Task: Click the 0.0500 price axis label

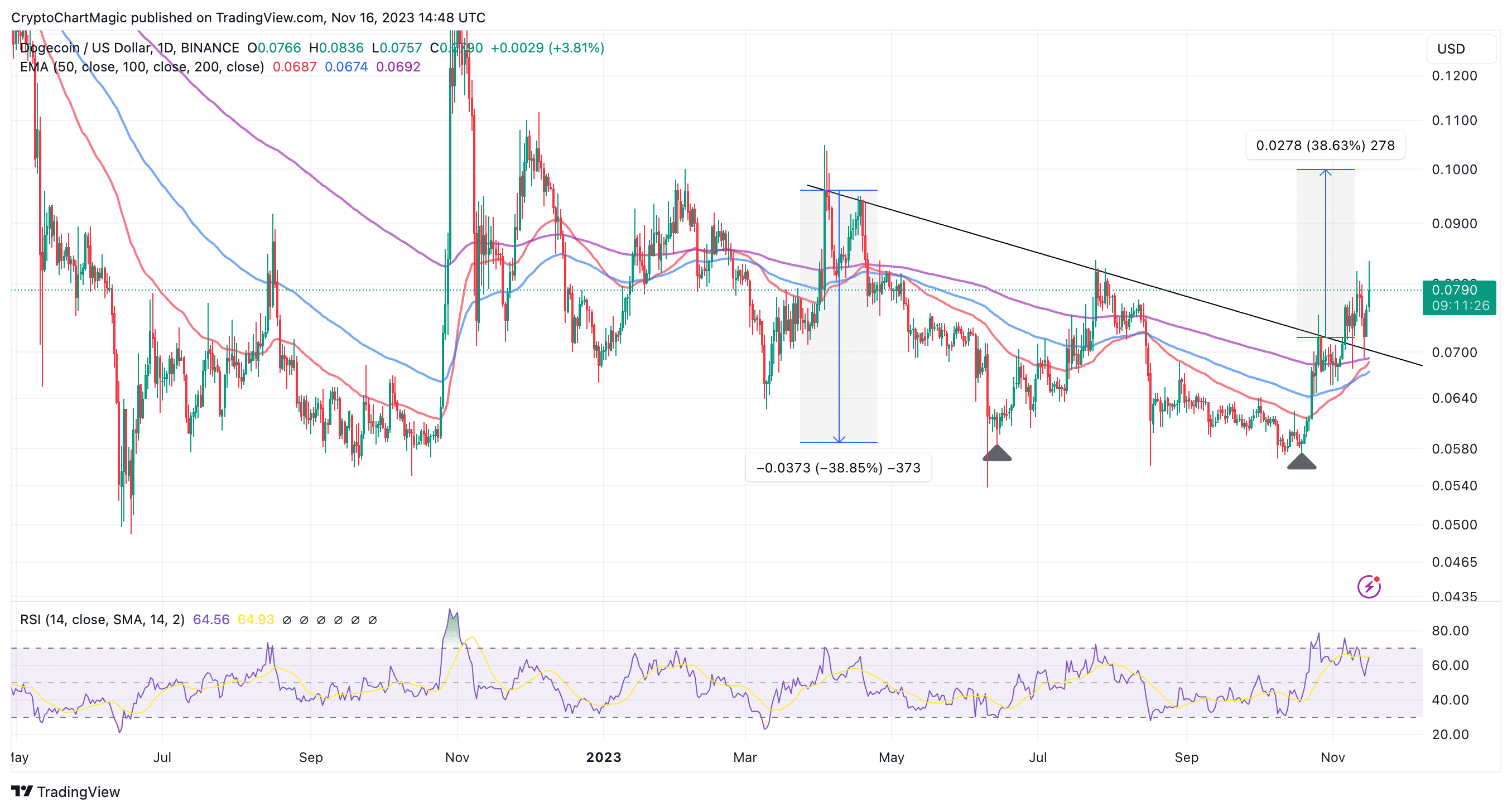Action: [x=1455, y=525]
